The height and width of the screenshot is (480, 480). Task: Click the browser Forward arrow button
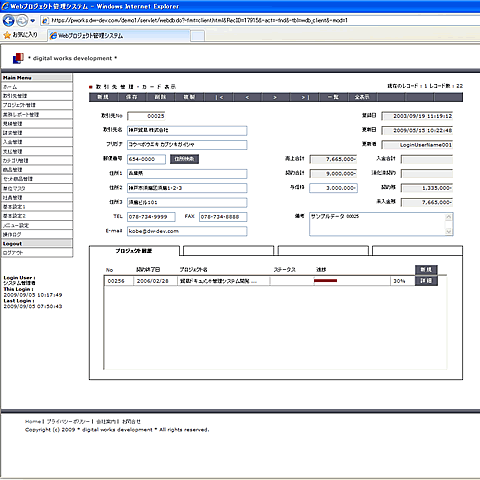[22, 21]
